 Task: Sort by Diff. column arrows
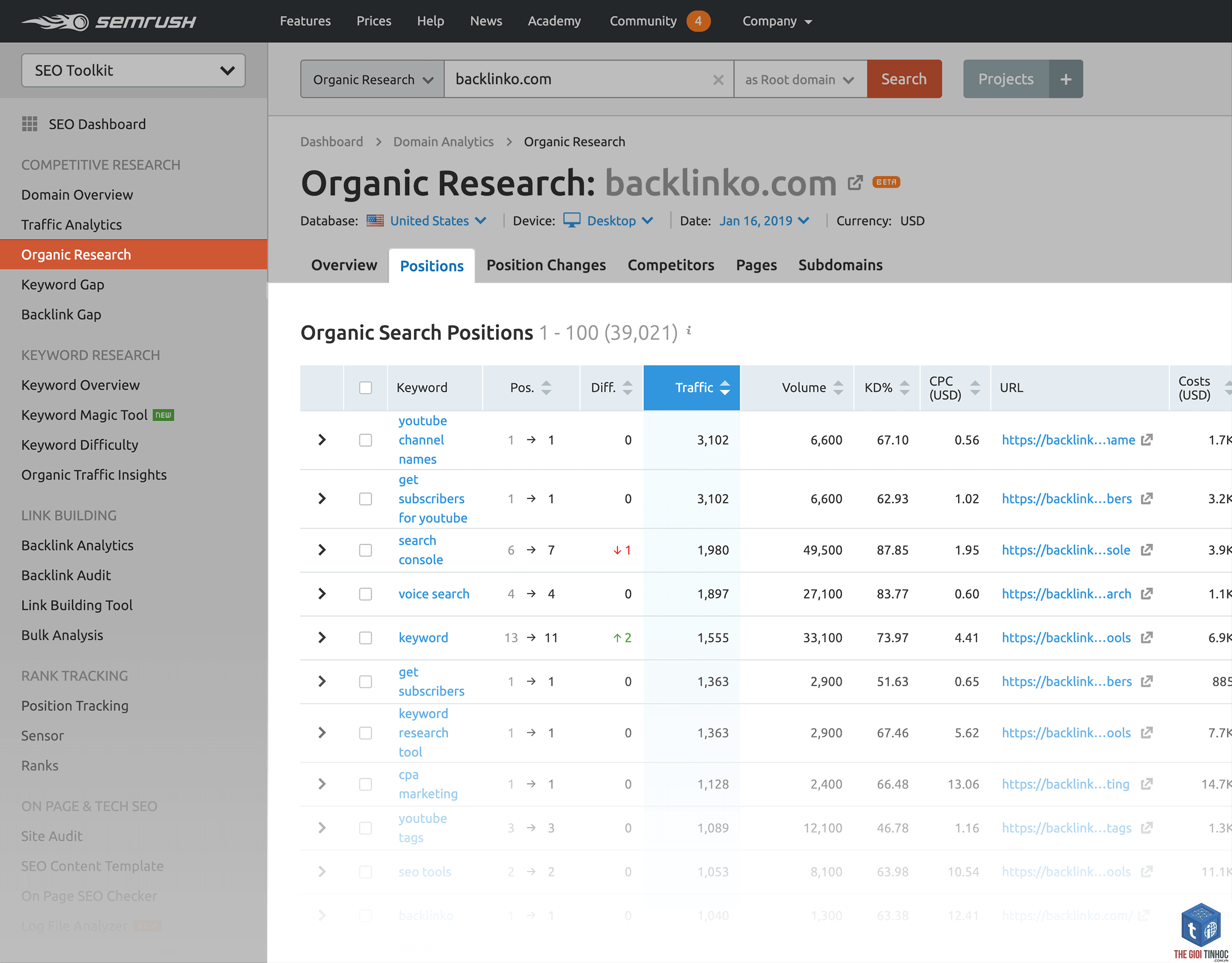point(627,387)
